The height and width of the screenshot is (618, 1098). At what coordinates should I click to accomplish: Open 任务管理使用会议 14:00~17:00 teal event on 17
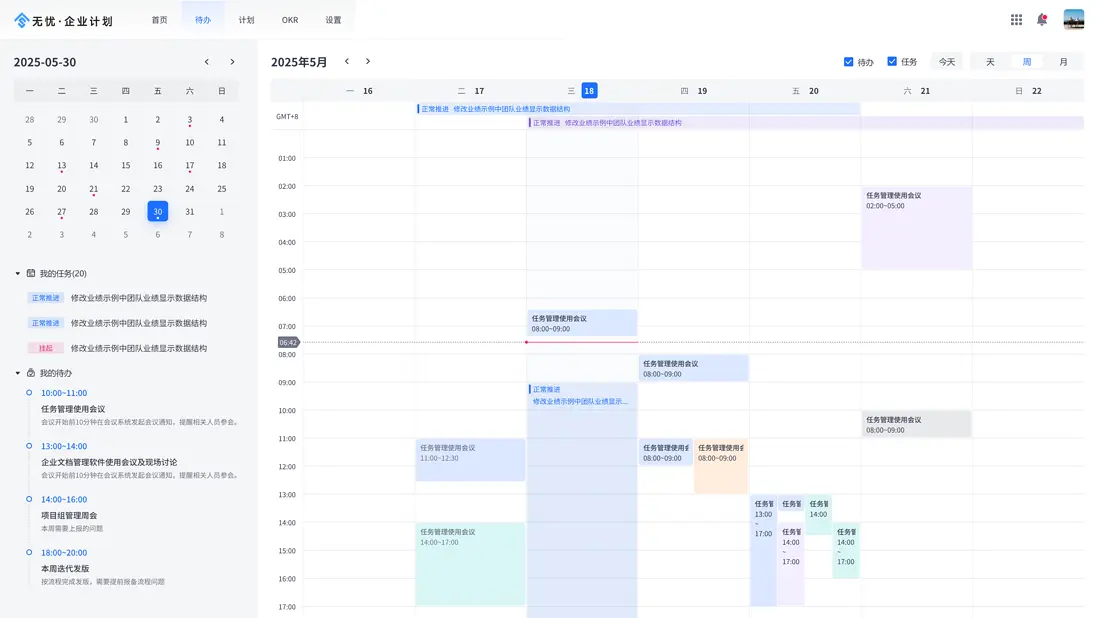point(470,563)
